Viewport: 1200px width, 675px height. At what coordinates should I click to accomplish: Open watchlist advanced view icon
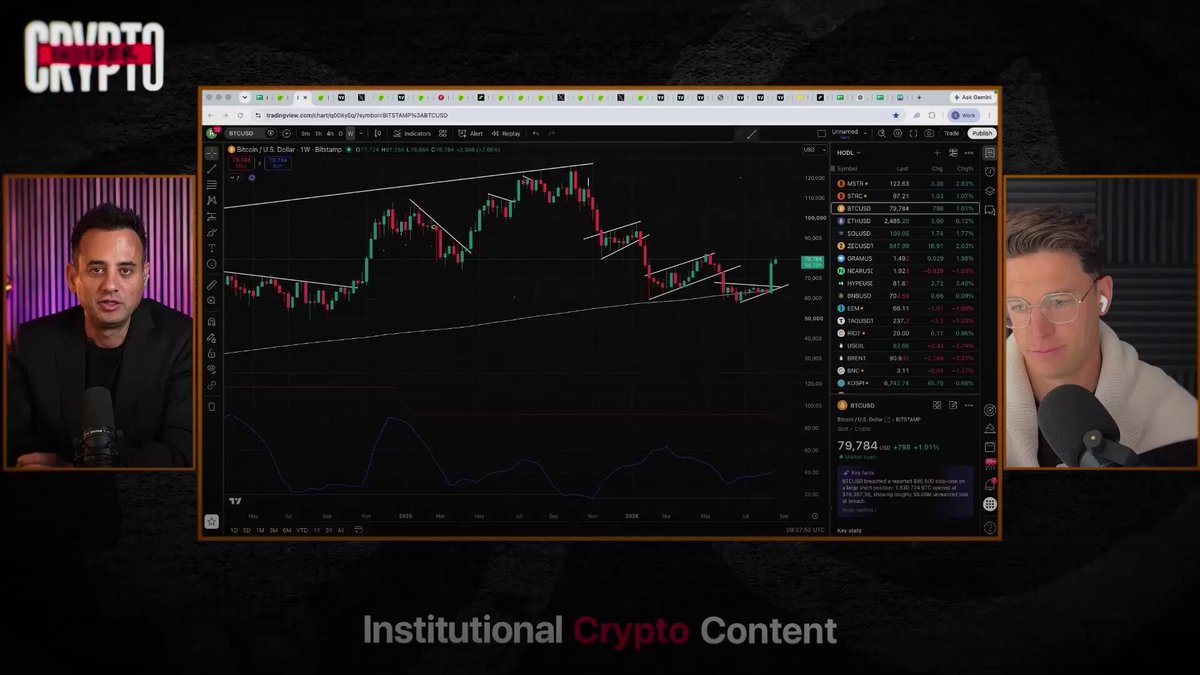point(953,153)
